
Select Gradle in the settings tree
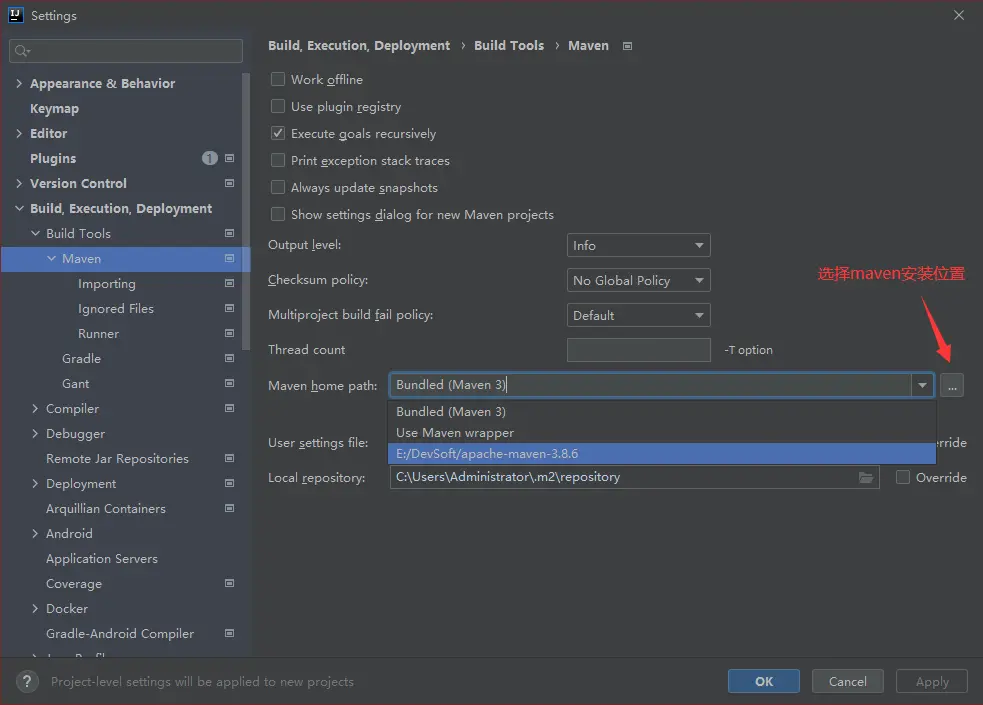point(81,359)
